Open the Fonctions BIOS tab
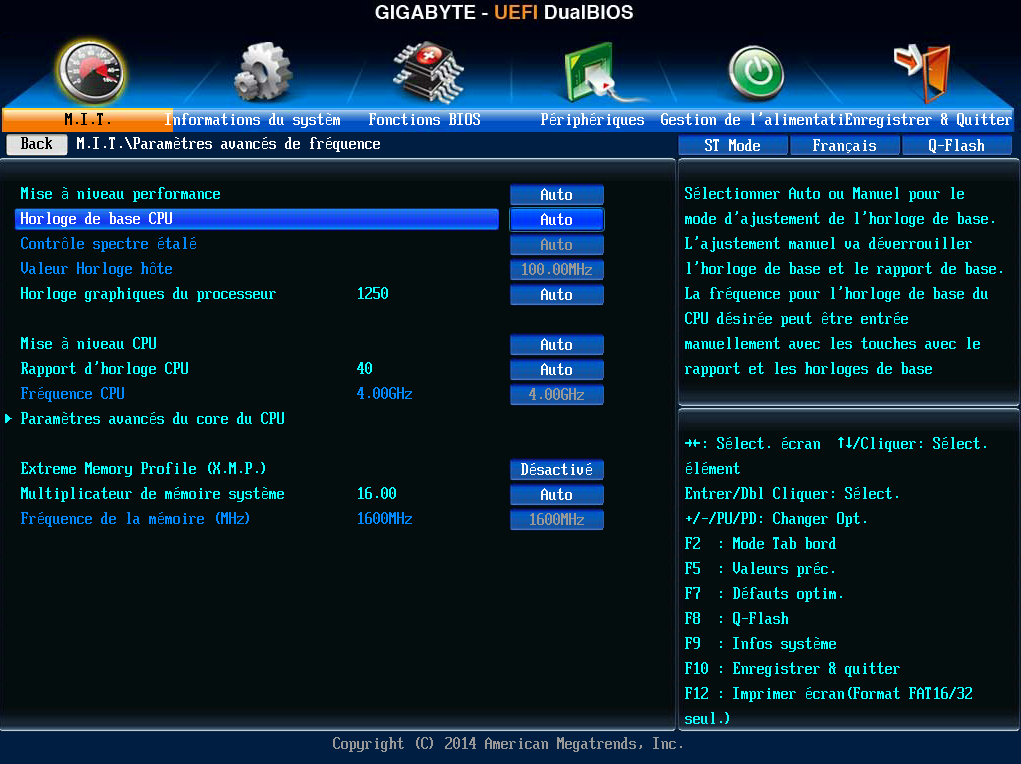Viewport: 1021px width, 764px height. coord(425,120)
